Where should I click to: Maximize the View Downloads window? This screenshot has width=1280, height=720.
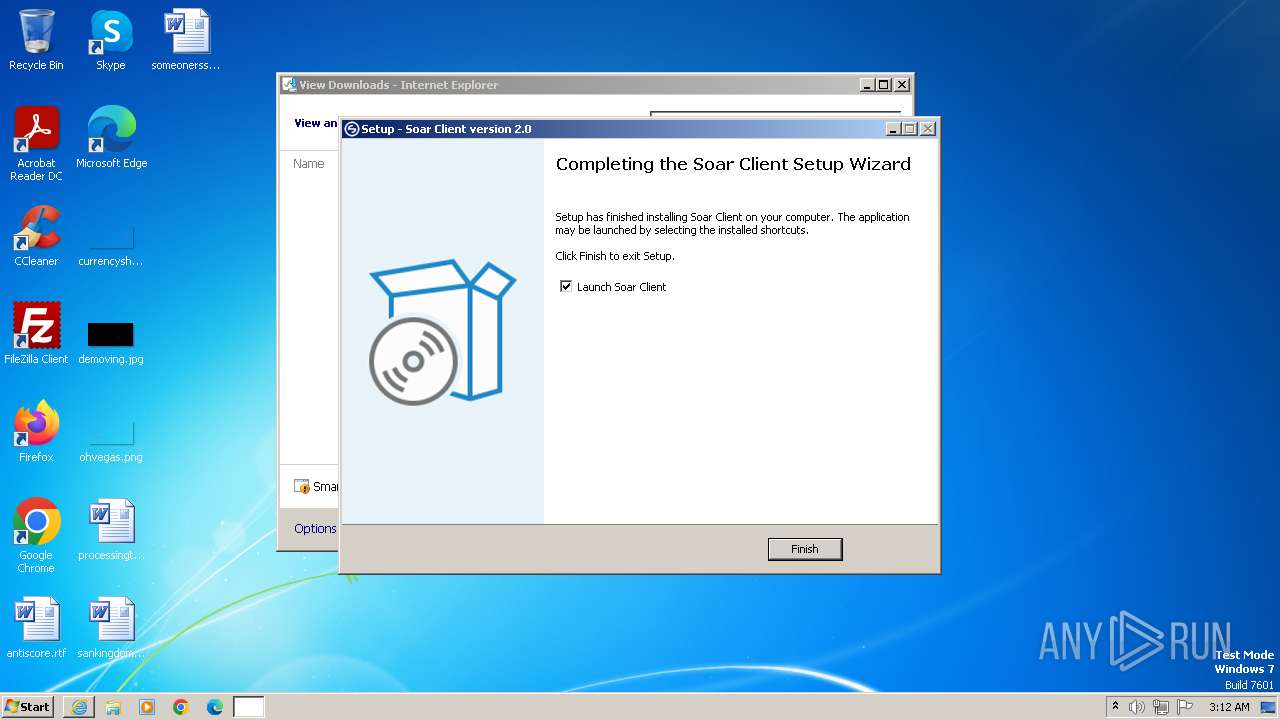point(883,85)
